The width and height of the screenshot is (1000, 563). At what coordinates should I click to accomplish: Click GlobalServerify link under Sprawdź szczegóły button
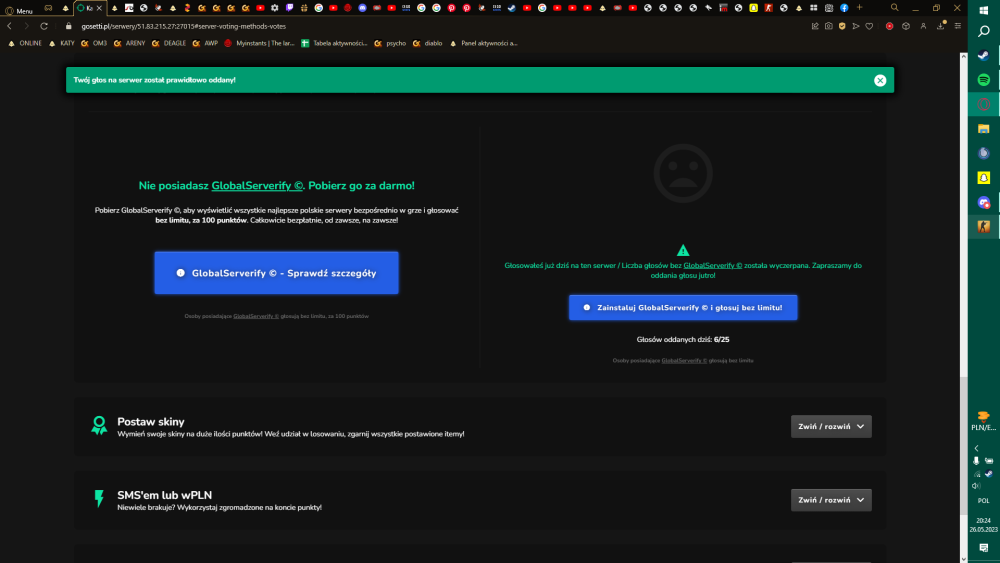pos(256,316)
